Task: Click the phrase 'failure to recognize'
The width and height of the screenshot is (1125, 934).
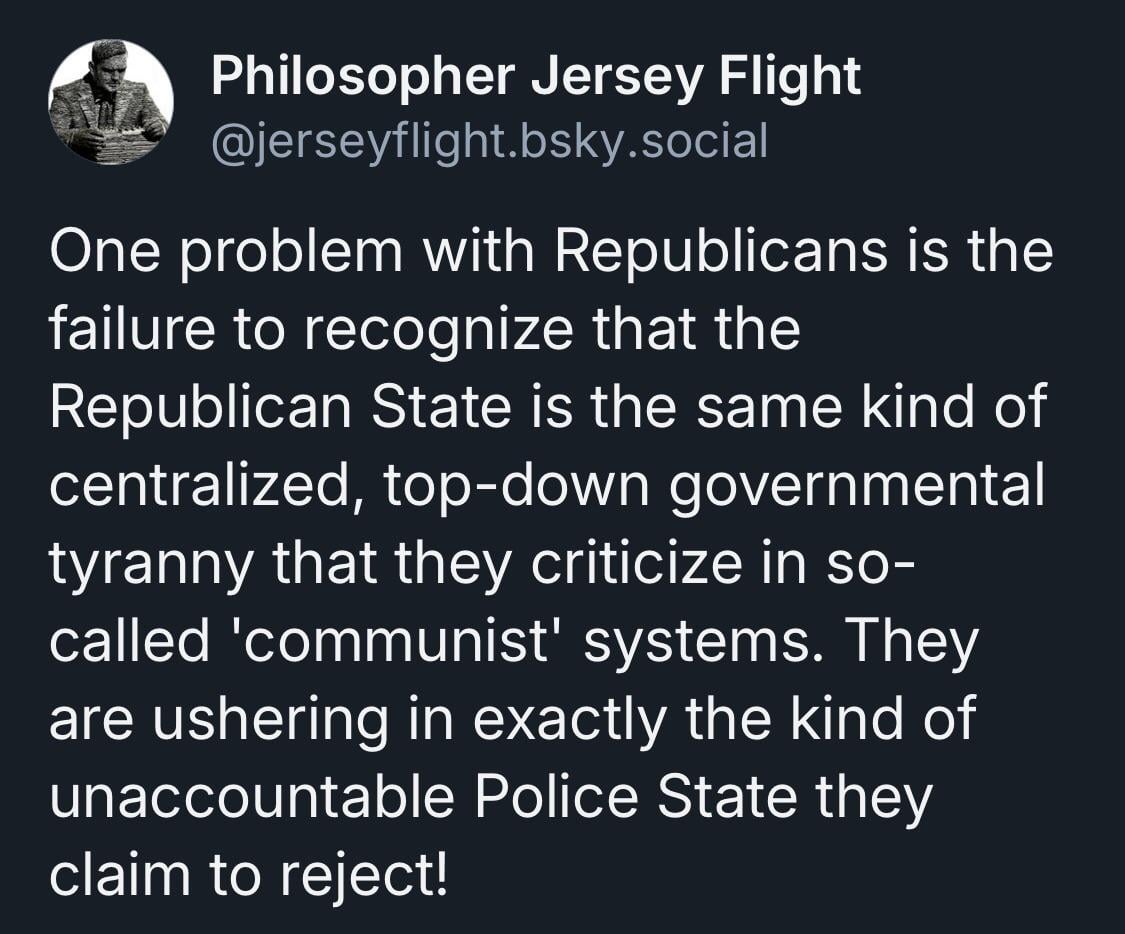Action: point(311,331)
